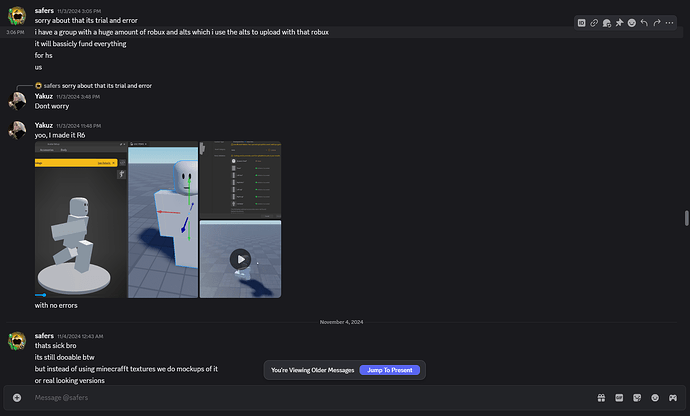Play the attached video
The width and height of the screenshot is (690, 416).
pos(240,259)
